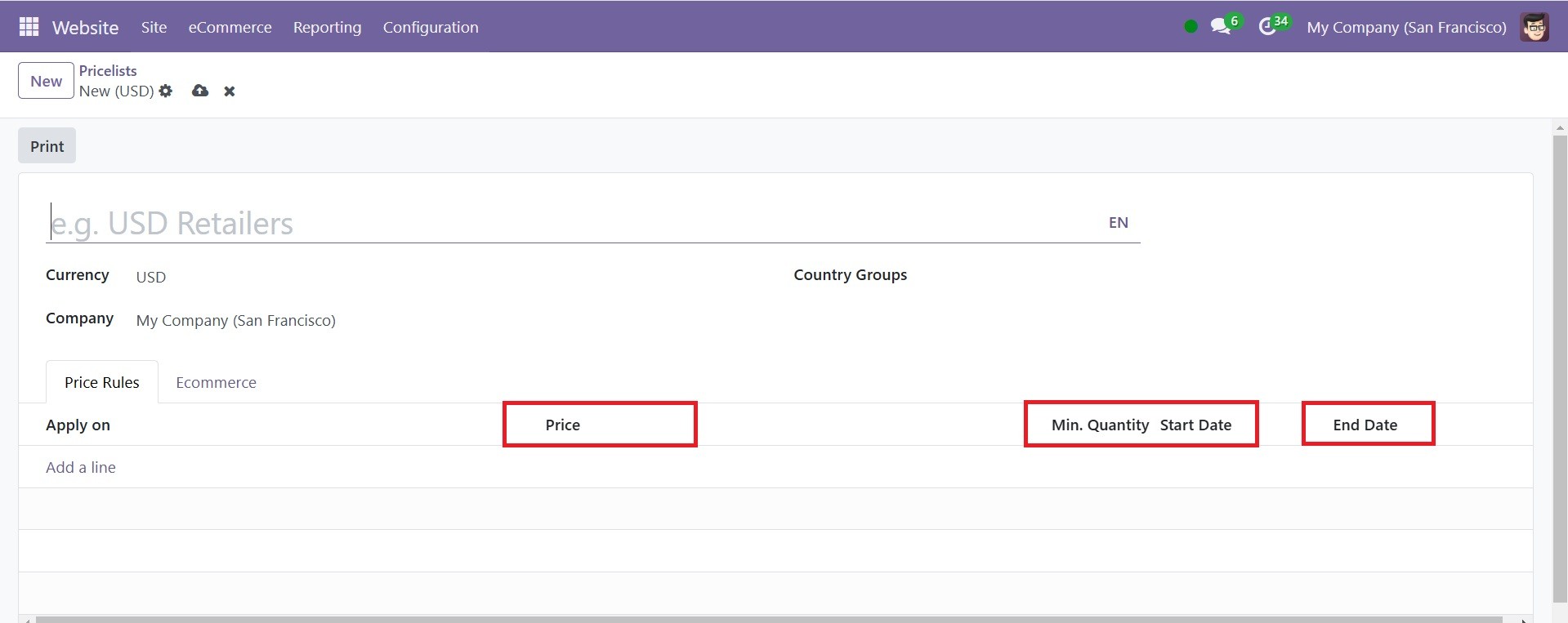Image resolution: width=1568 pixels, height=623 pixels.
Task: Select the Price Rules tab
Action: click(102, 382)
